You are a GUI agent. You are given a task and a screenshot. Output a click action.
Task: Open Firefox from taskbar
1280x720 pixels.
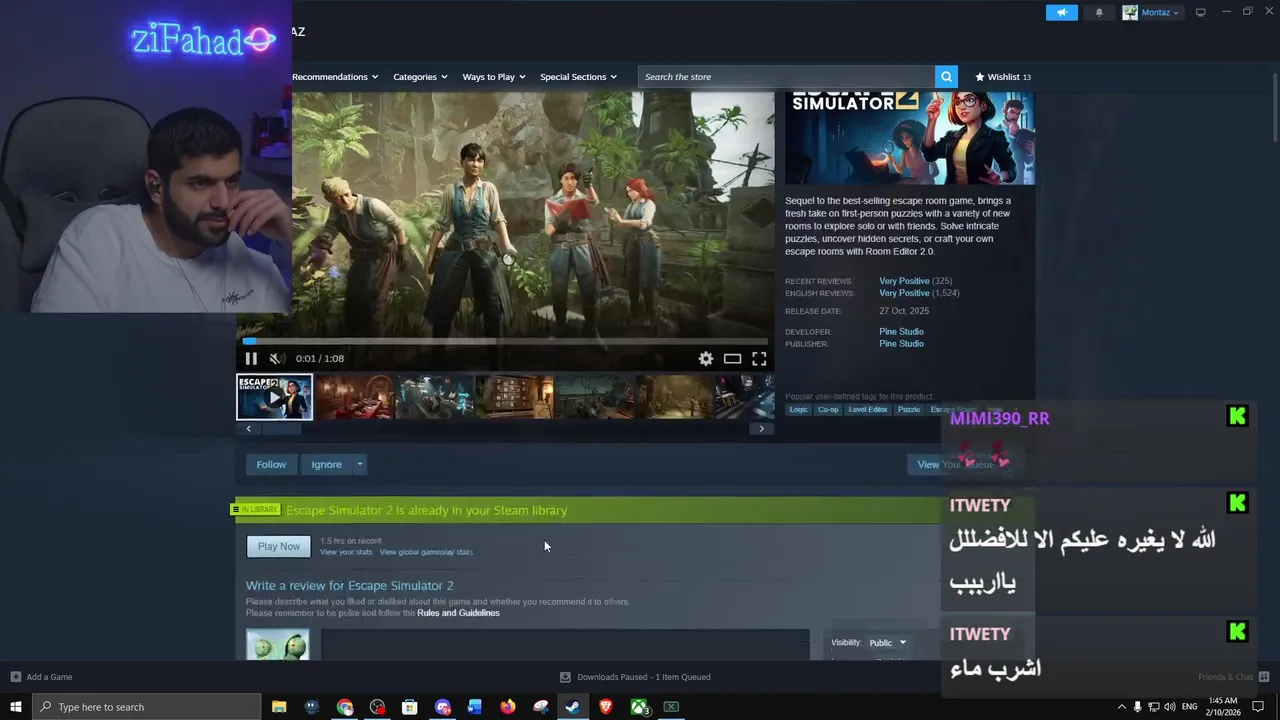point(508,707)
